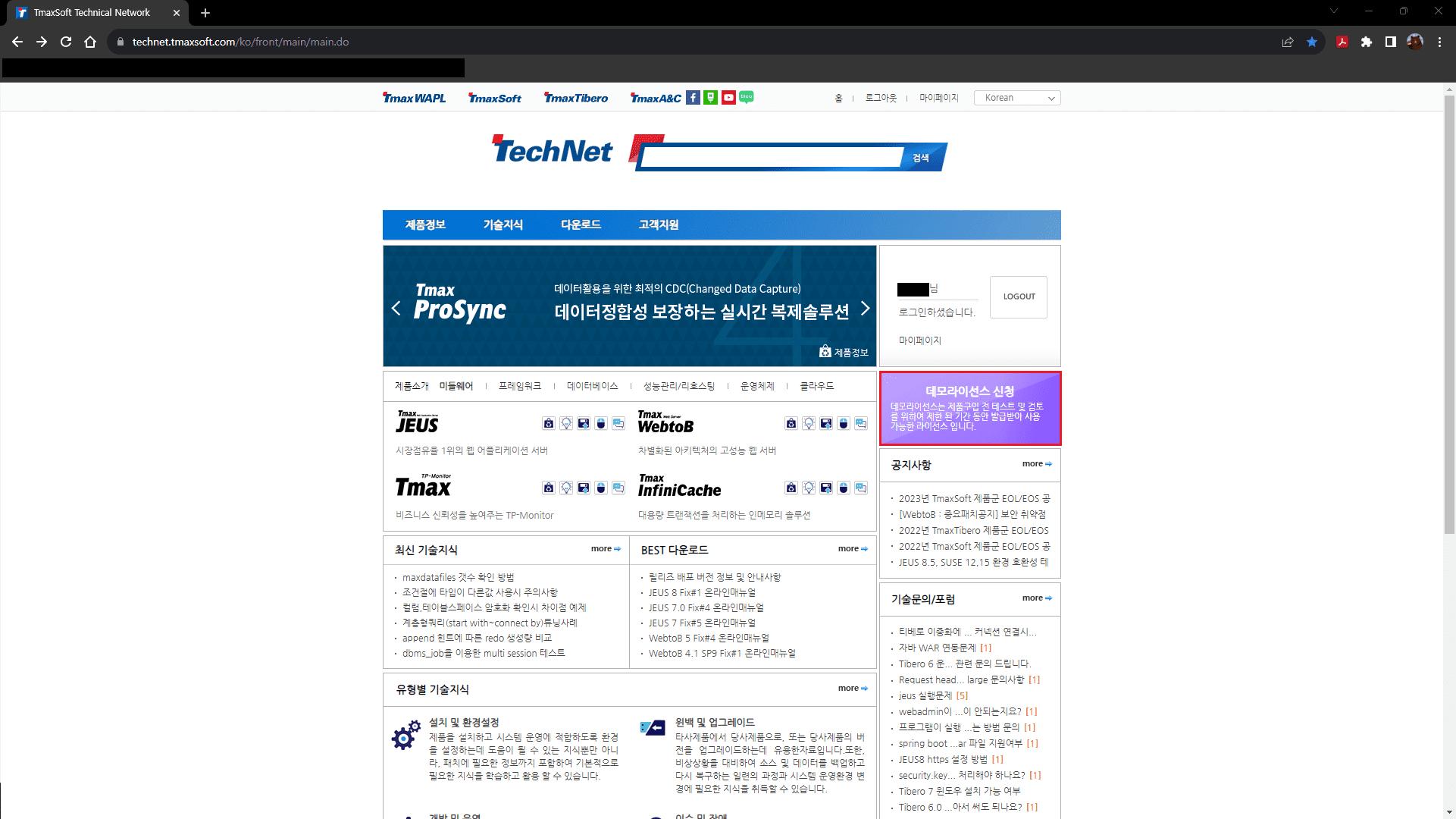Click the Naver post green icon
1456x819 pixels.
pyautogui.click(x=710, y=97)
